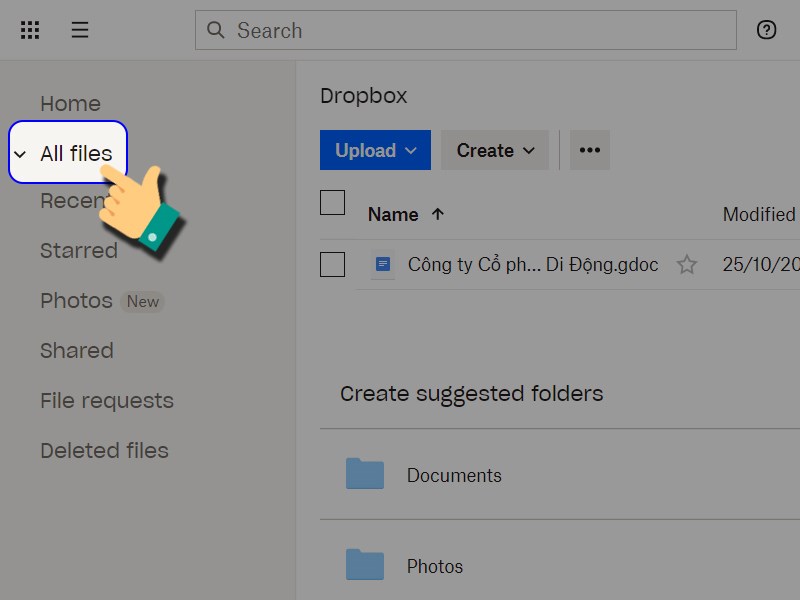Click the Photos suggested folder icon

[365, 565]
